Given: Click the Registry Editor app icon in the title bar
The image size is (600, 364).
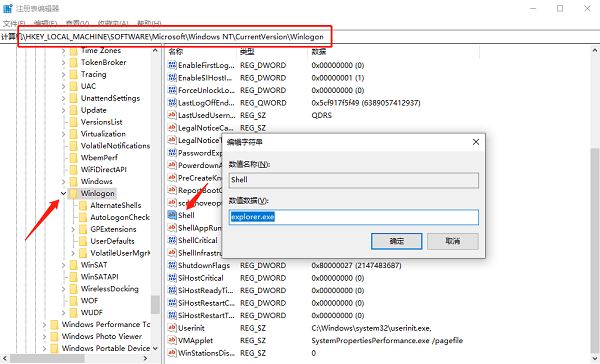Looking at the screenshot, I should point(8,8).
